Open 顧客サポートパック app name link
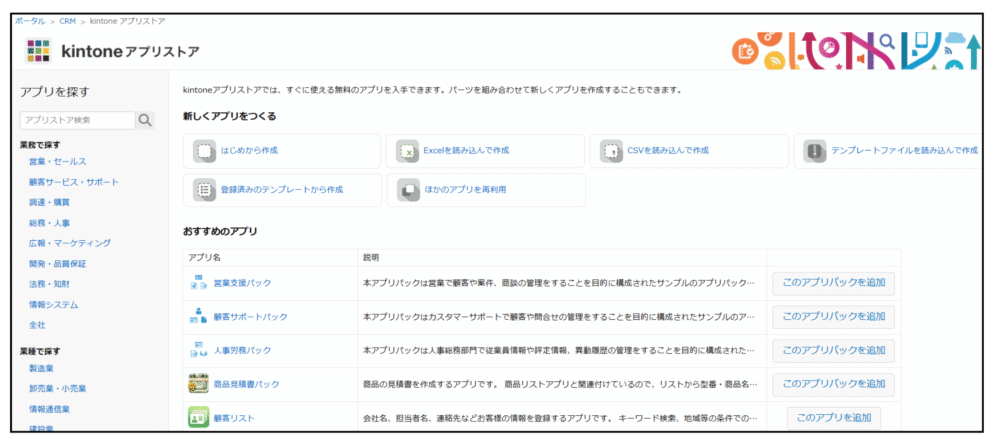 (x=251, y=316)
